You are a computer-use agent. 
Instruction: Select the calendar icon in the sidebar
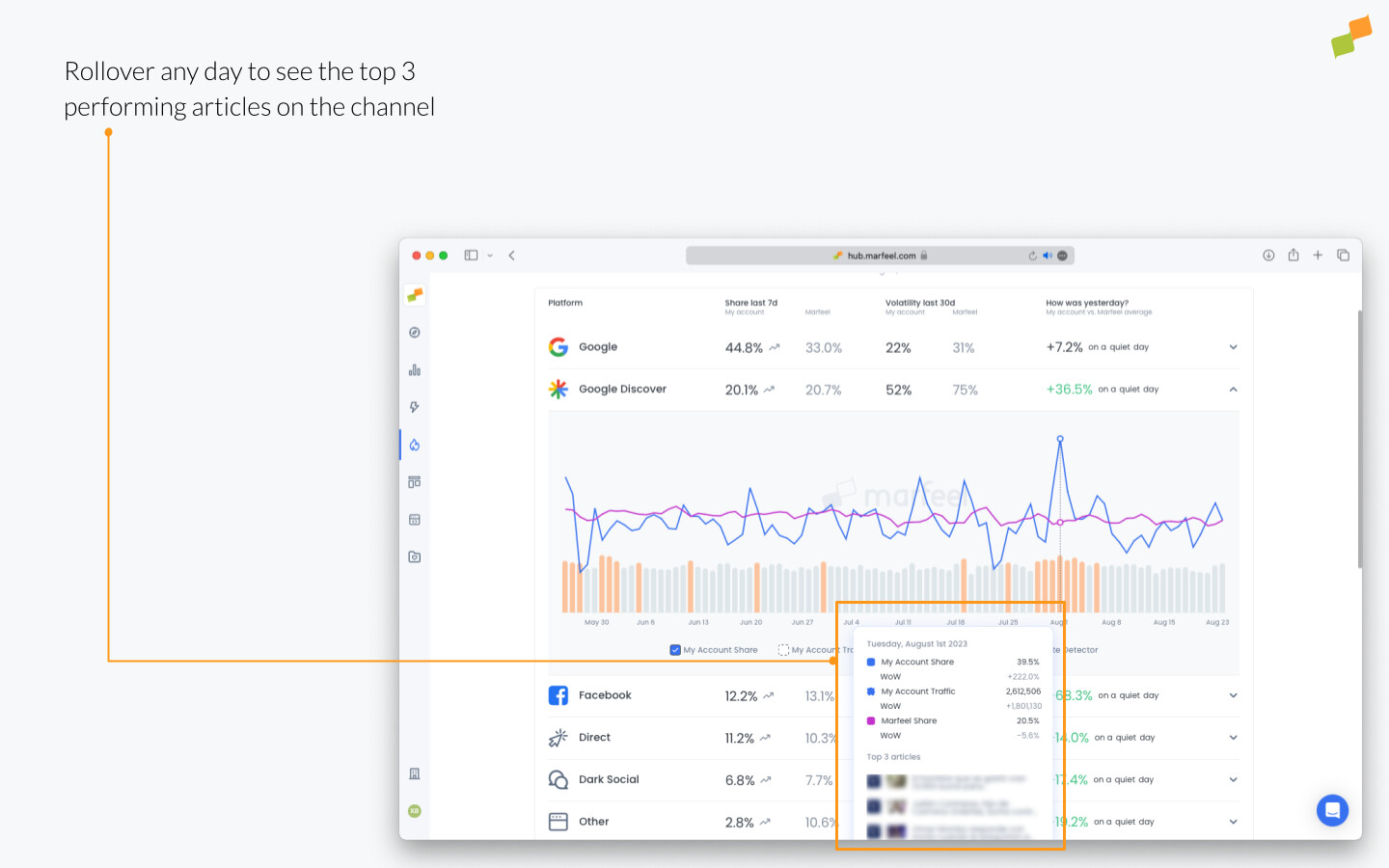414,519
